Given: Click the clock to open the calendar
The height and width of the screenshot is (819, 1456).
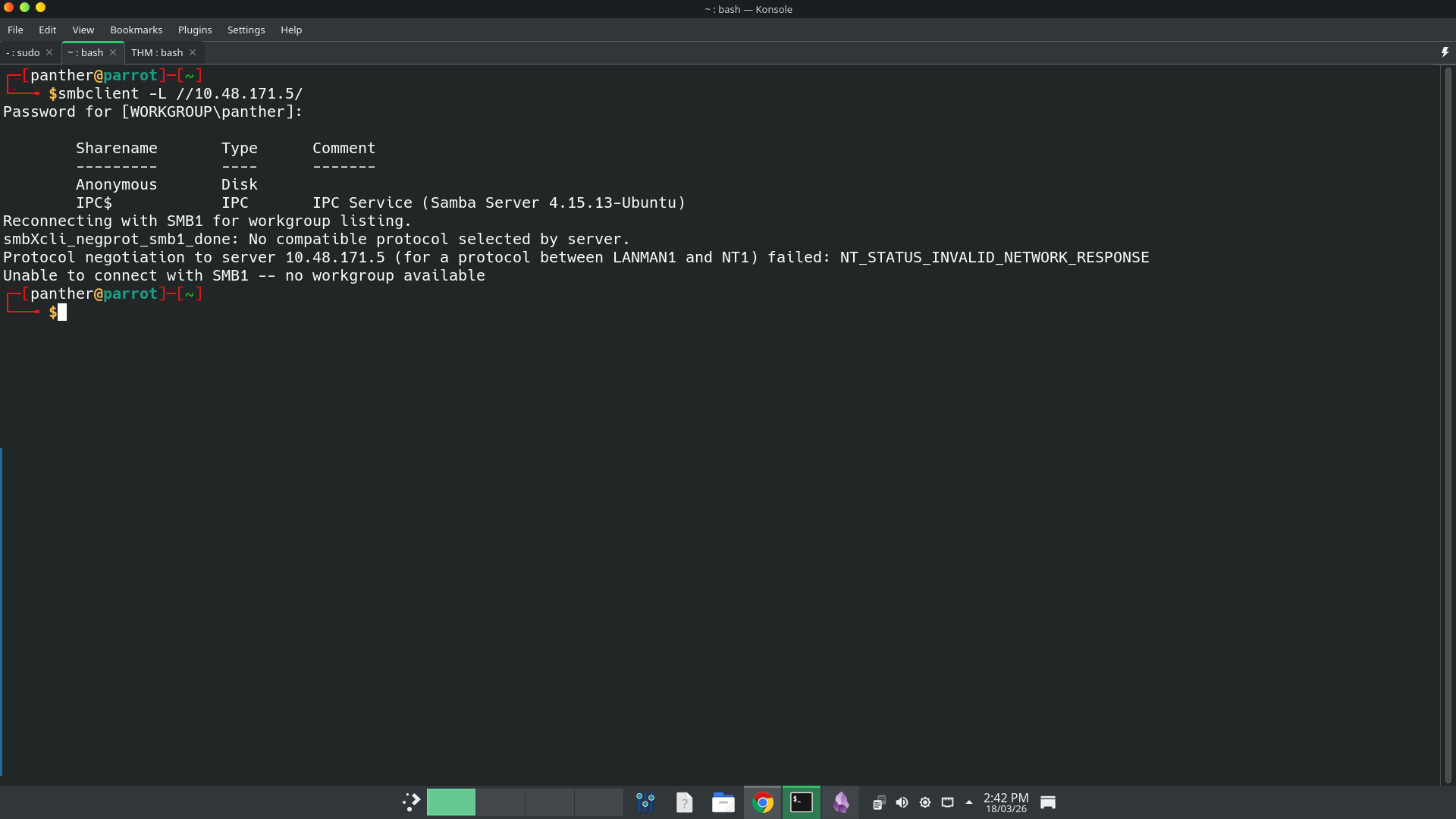Looking at the screenshot, I should pyautogui.click(x=1005, y=802).
